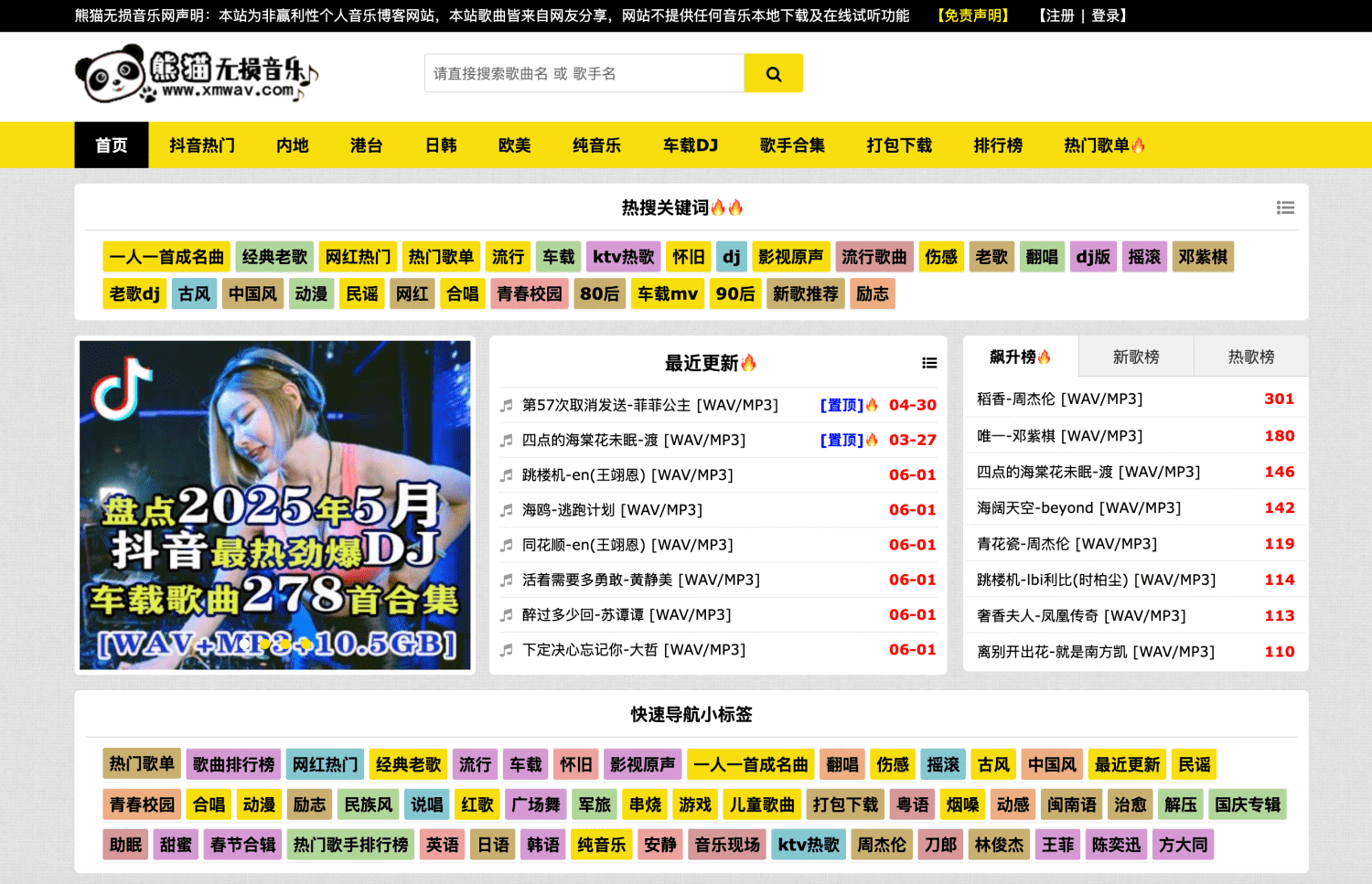Click the 一人一首成名曲 hot keyword tag

(166, 257)
